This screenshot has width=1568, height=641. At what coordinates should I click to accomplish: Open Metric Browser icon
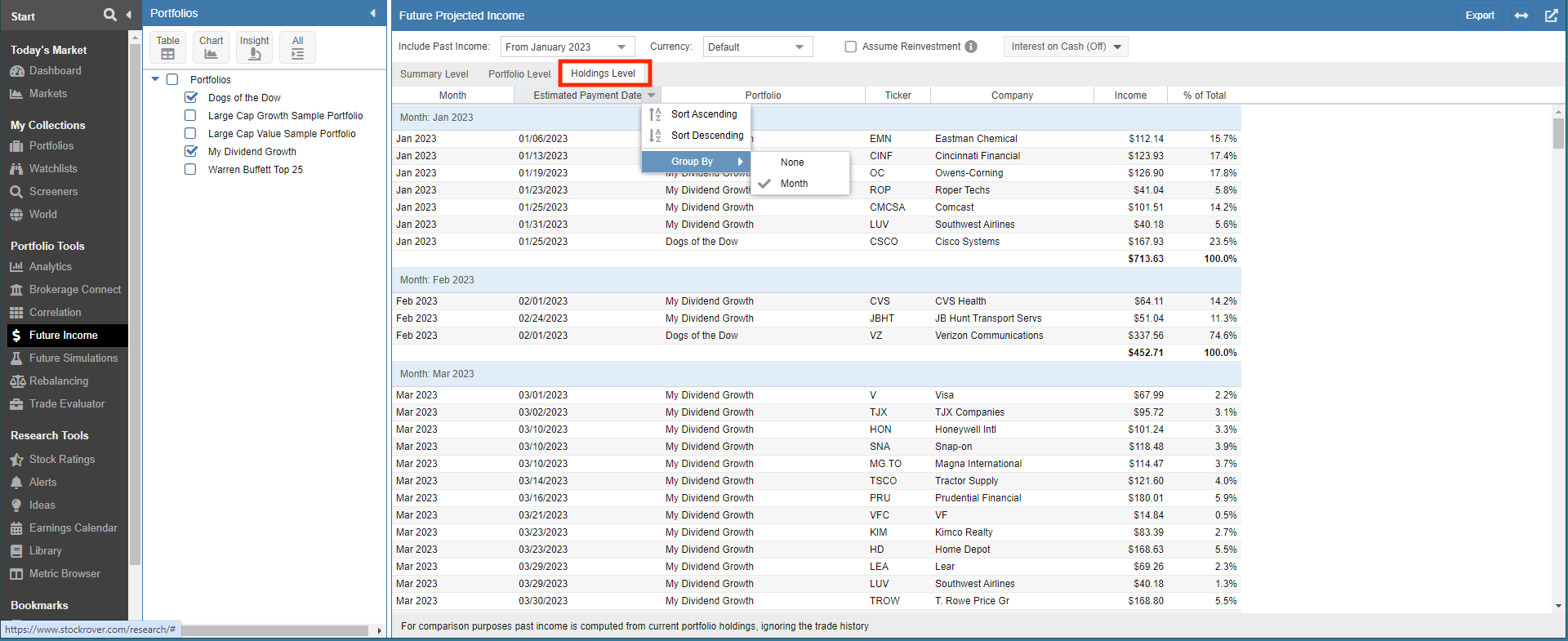click(16, 574)
